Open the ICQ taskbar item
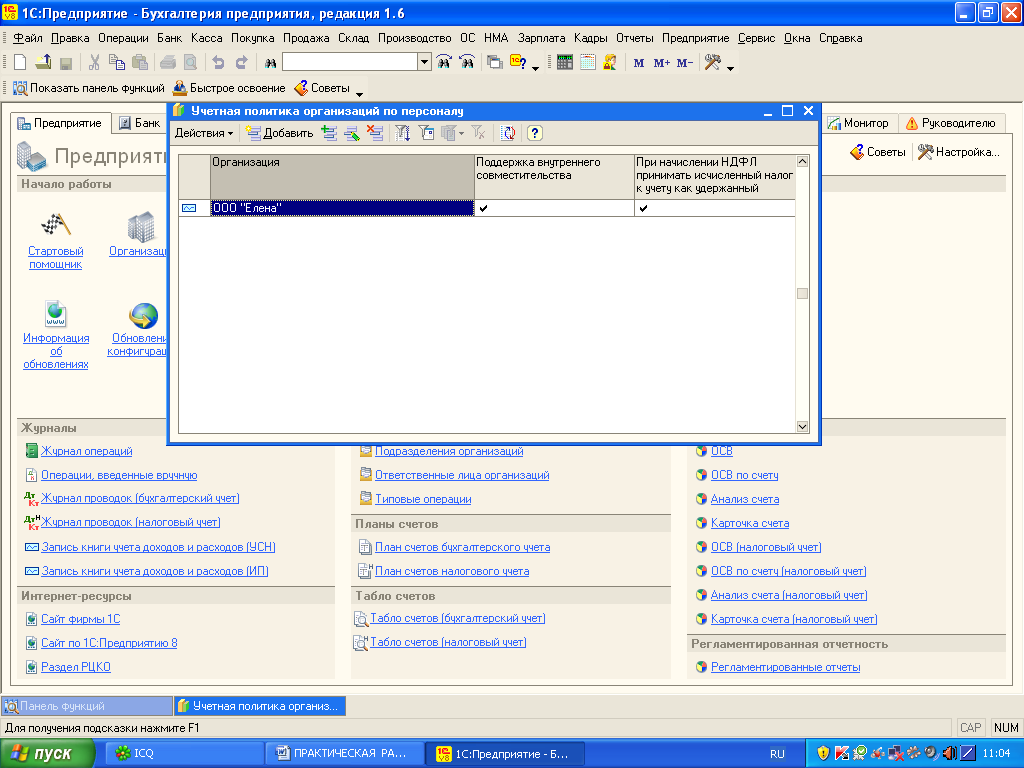 coord(184,754)
